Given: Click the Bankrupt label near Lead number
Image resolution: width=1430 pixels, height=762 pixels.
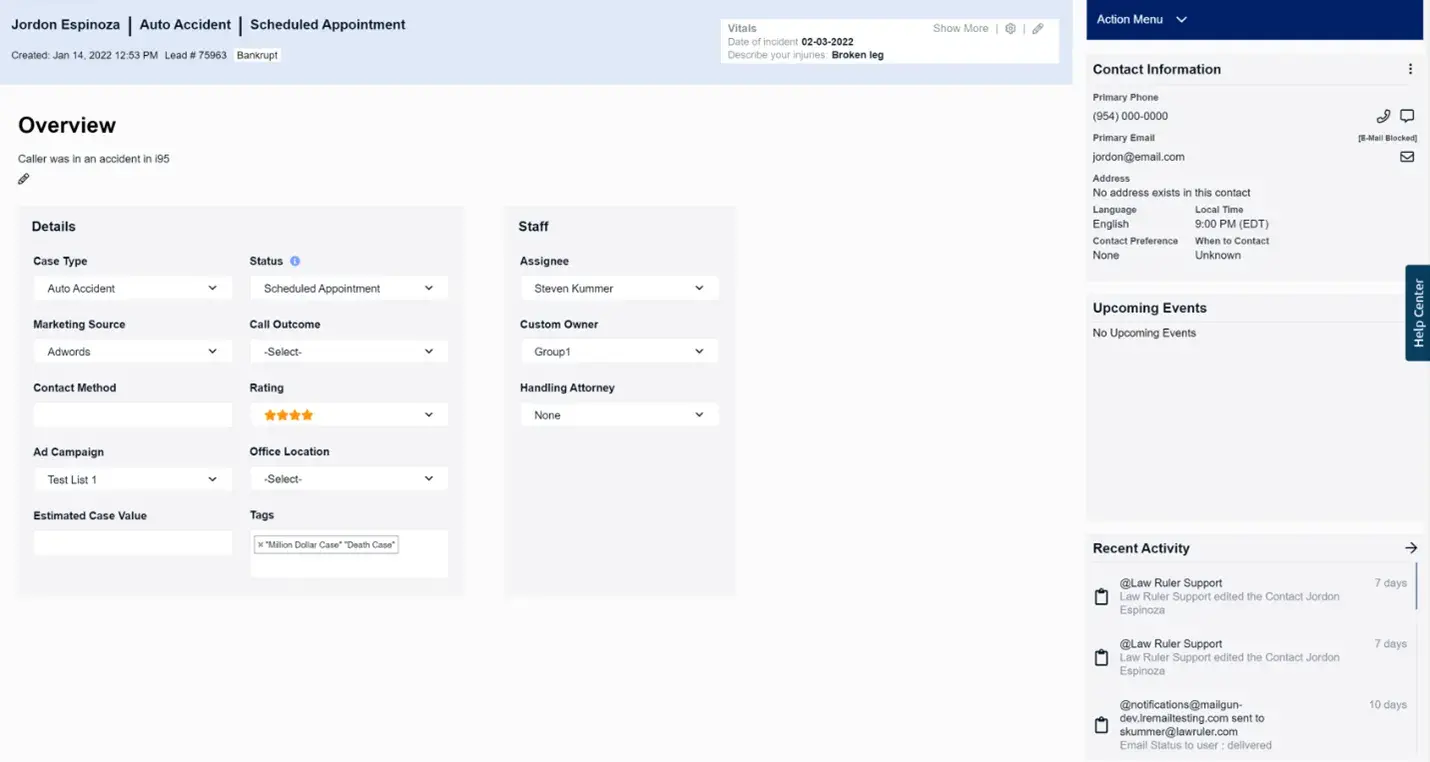Looking at the screenshot, I should point(257,55).
